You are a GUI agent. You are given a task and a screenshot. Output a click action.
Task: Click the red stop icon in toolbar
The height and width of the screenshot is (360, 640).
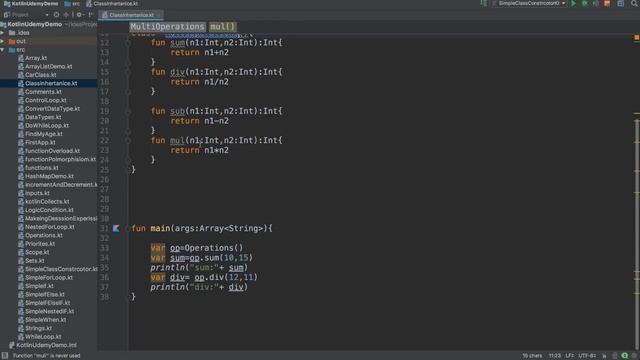pos(607,4)
